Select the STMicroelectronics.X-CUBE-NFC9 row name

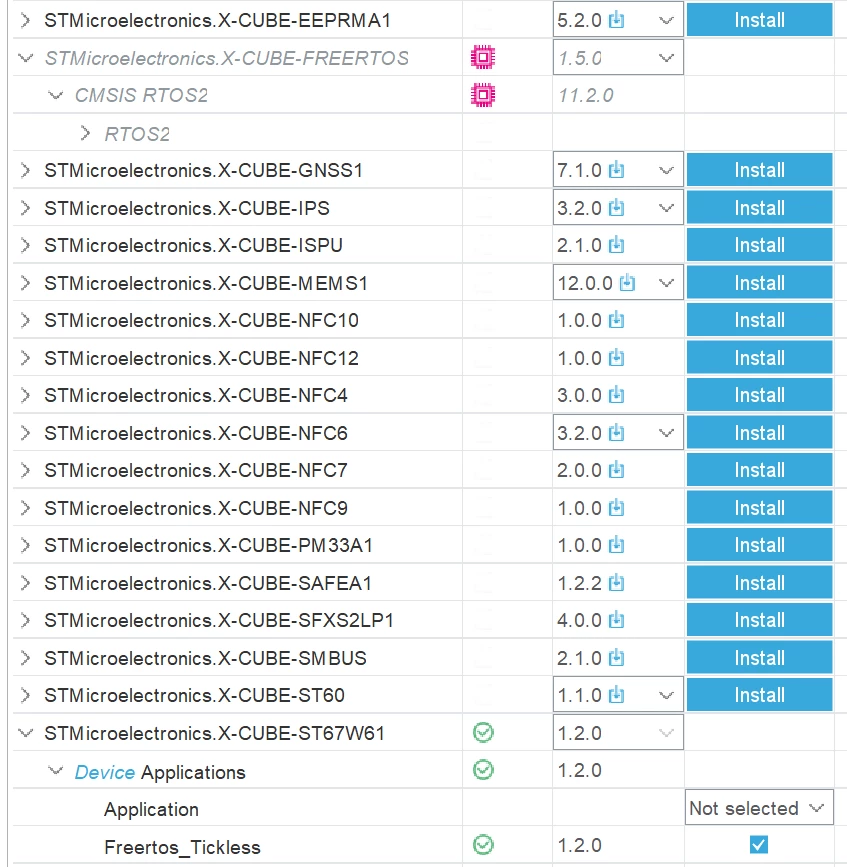click(x=196, y=508)
